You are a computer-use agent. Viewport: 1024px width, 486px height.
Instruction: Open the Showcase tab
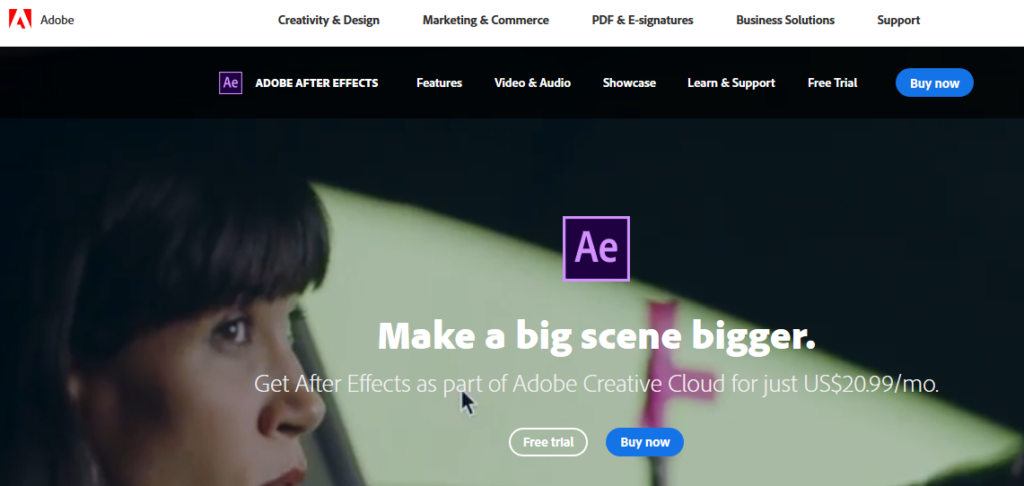coord(630,83)
